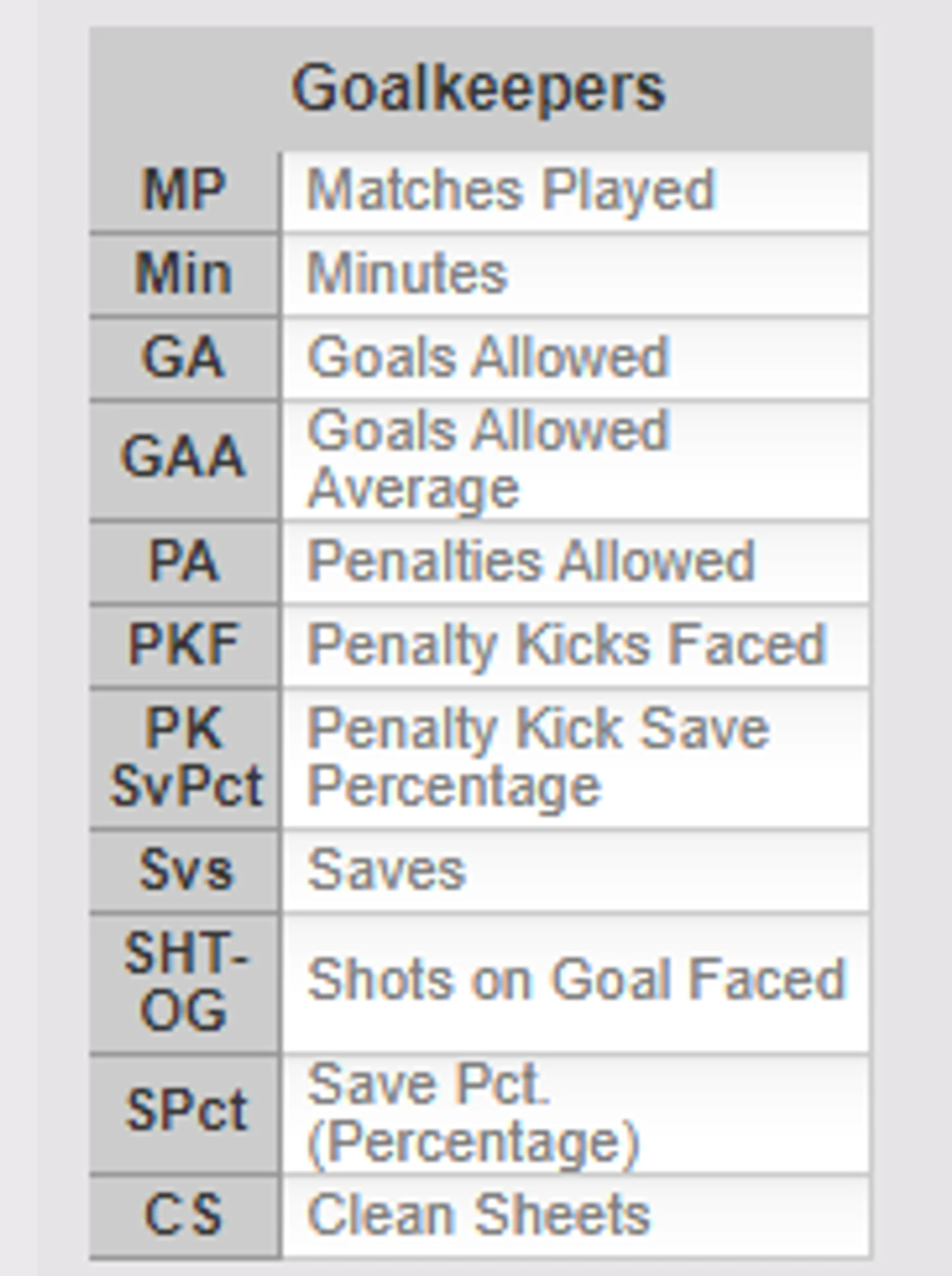The width and height of the screenshot is (952, 1276).
Task: Click the Shots on Goal Faced text
Action: [576, 981]
